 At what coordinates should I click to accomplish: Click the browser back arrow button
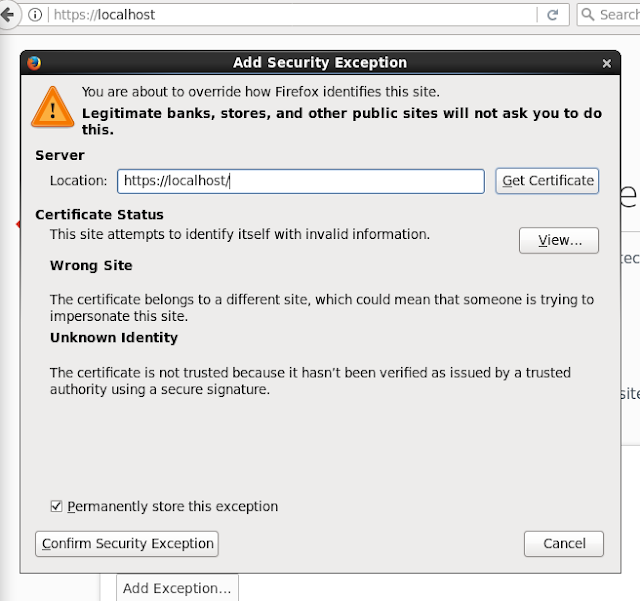coord(6,15)
